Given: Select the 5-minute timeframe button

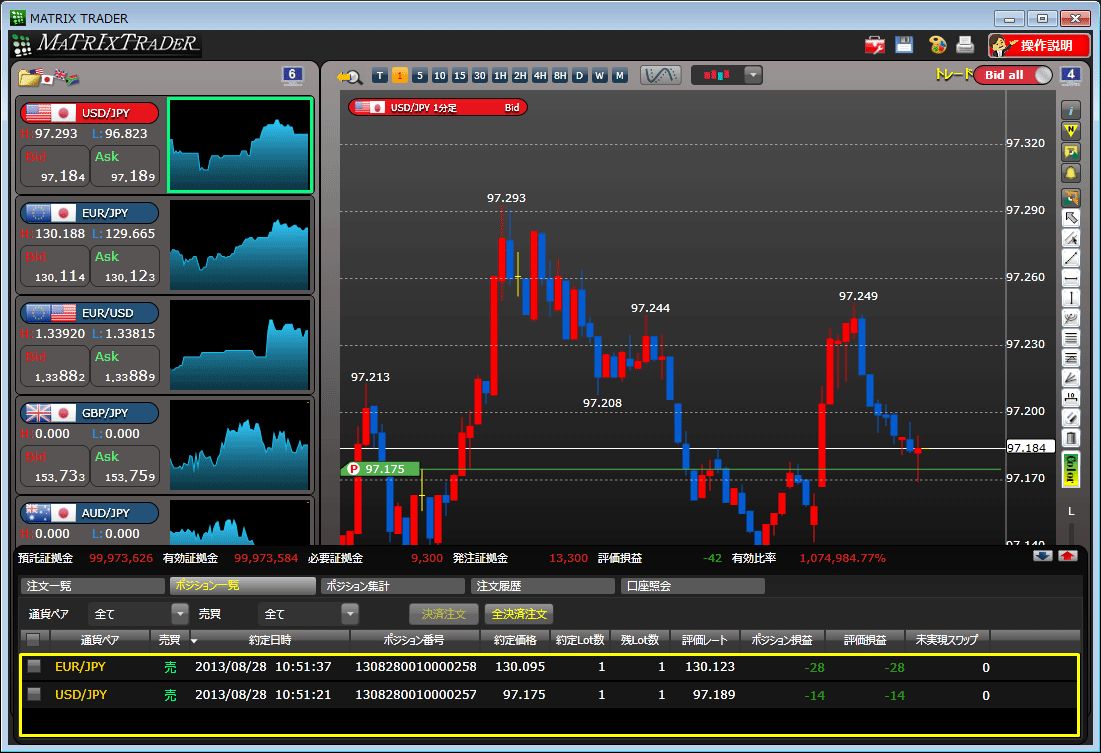Looking at the screenshot, I should [420, 75].
